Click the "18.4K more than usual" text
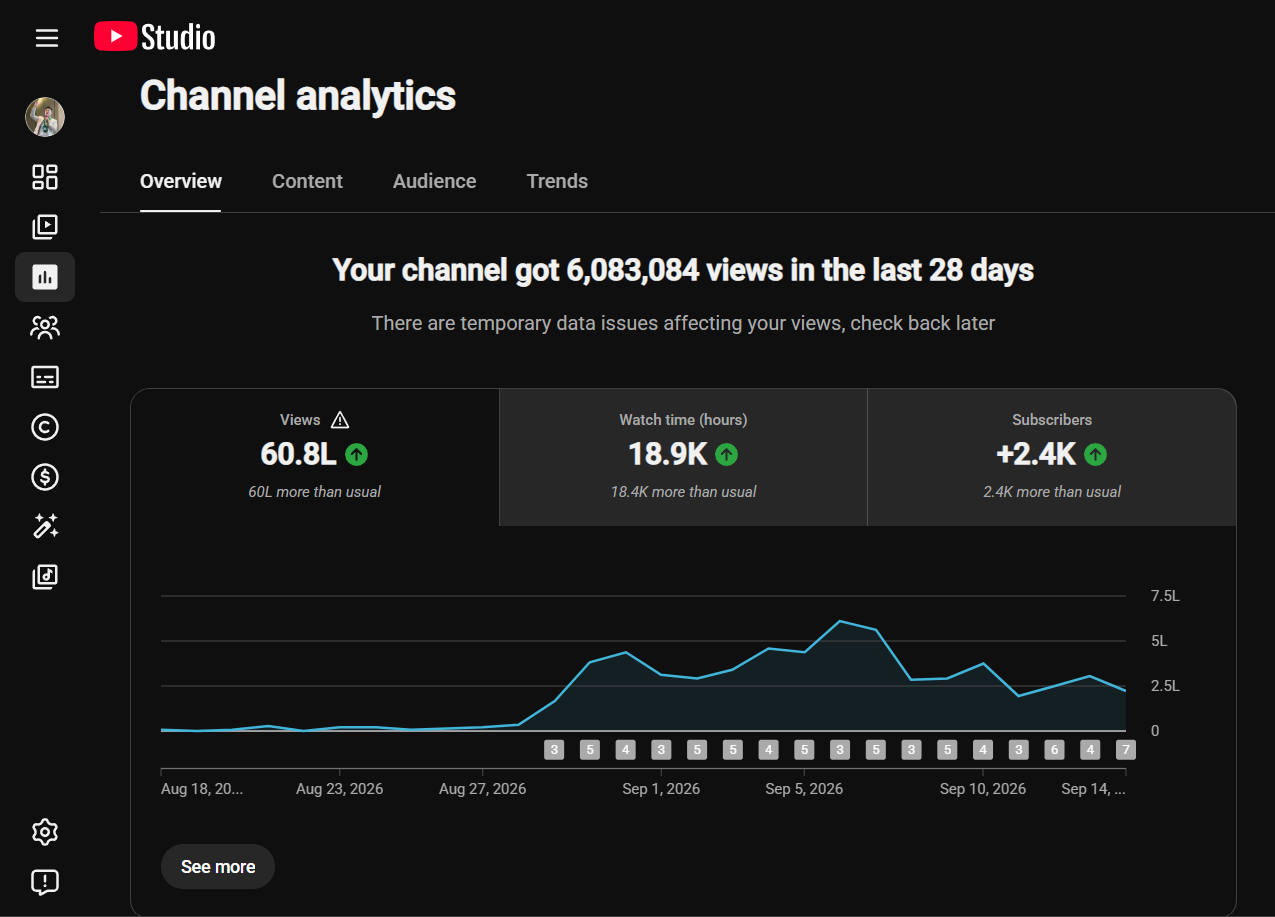Image resolution: width=1275 pixels, height=917 pixels. (683, 492)
